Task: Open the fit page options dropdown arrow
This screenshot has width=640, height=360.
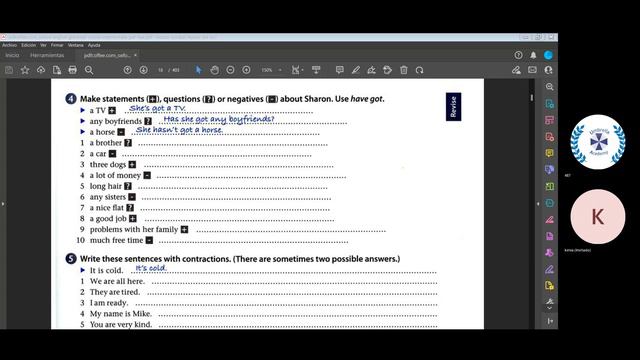Action: pos(302,70)
